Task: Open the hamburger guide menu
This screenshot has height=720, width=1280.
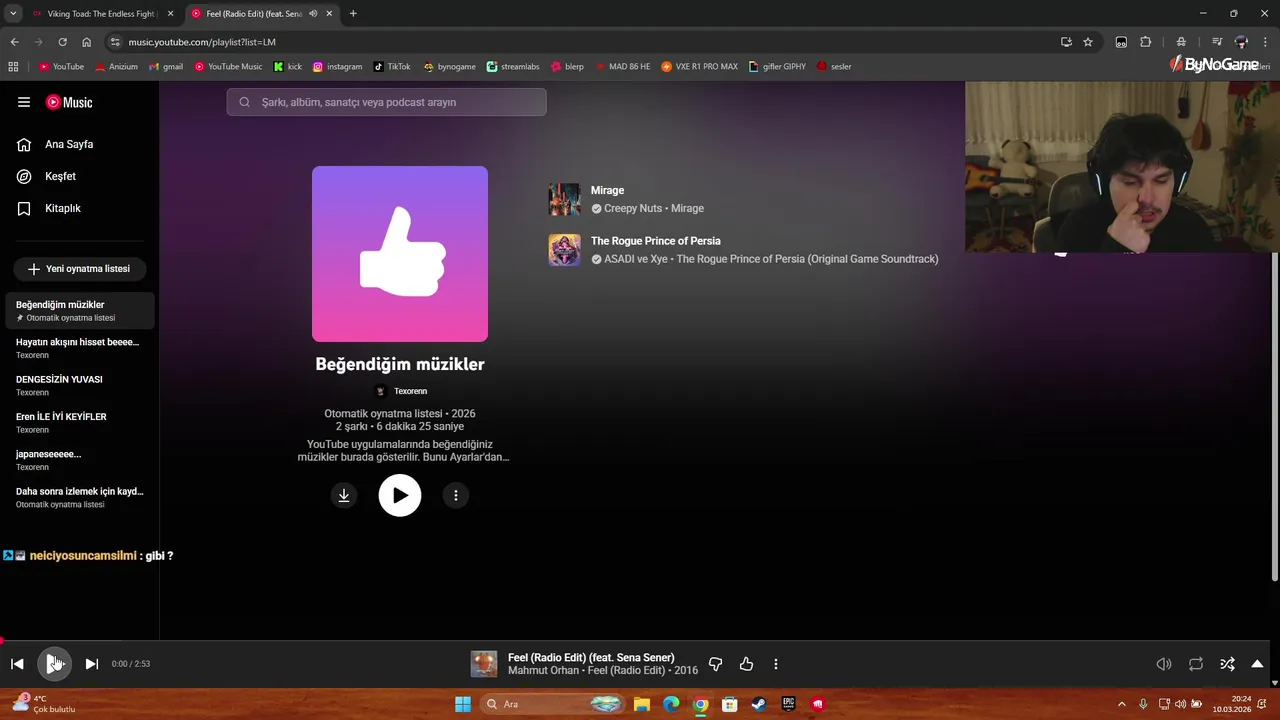Action: click(x=24, y=102)
